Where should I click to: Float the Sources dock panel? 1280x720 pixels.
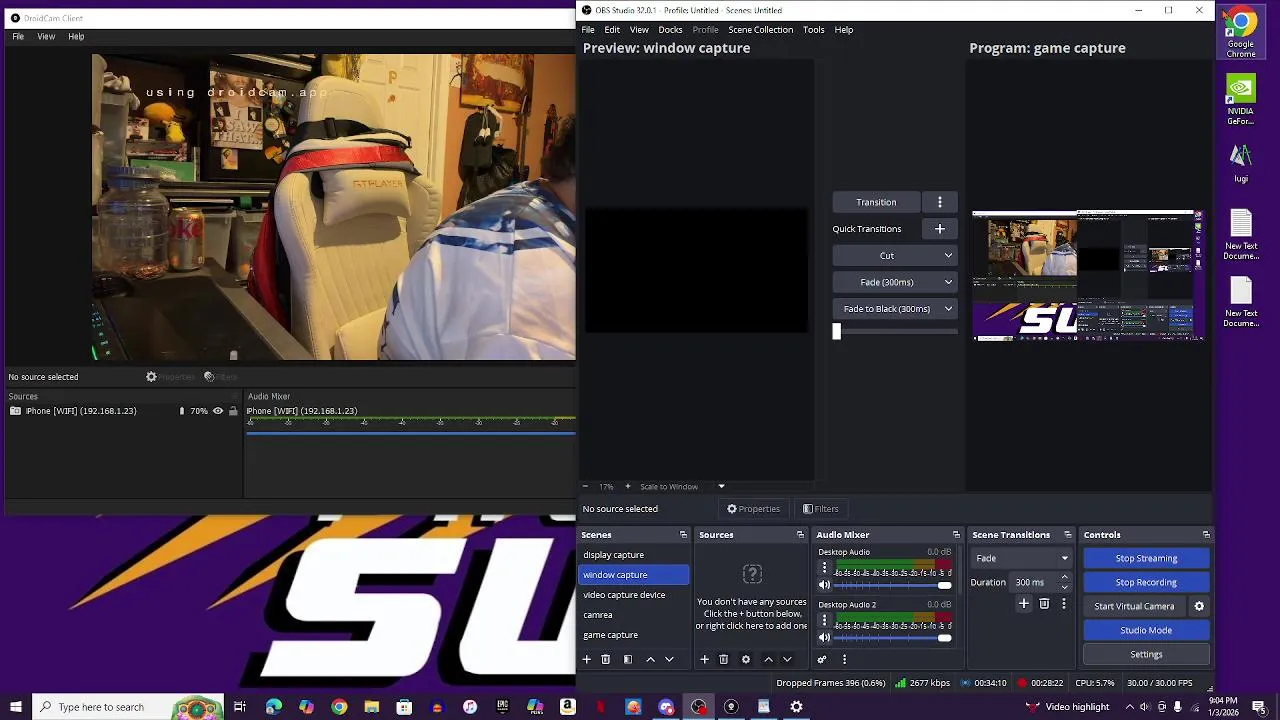pyautogui.click(x=800, y=535)
